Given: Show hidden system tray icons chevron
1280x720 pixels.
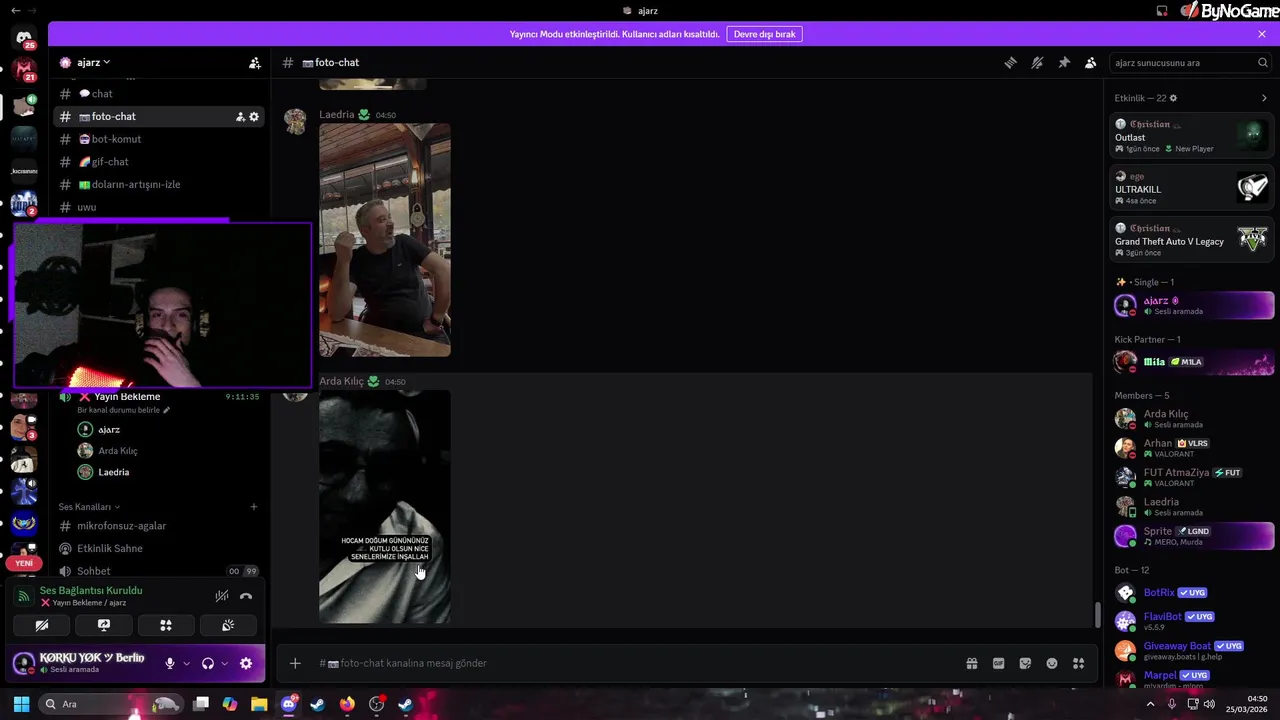Looking at the screenshot, I should coord(1150,704).
